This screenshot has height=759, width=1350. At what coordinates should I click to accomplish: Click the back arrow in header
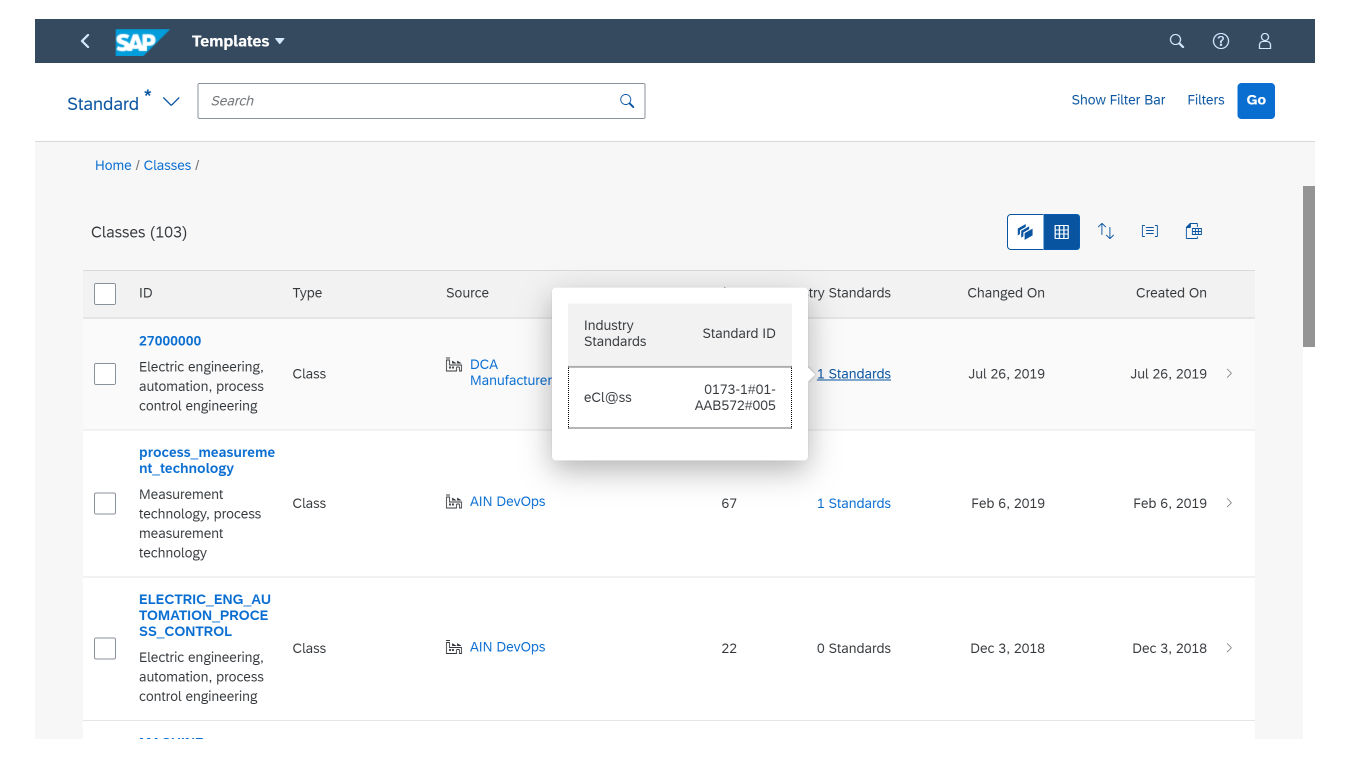(85, 41)
